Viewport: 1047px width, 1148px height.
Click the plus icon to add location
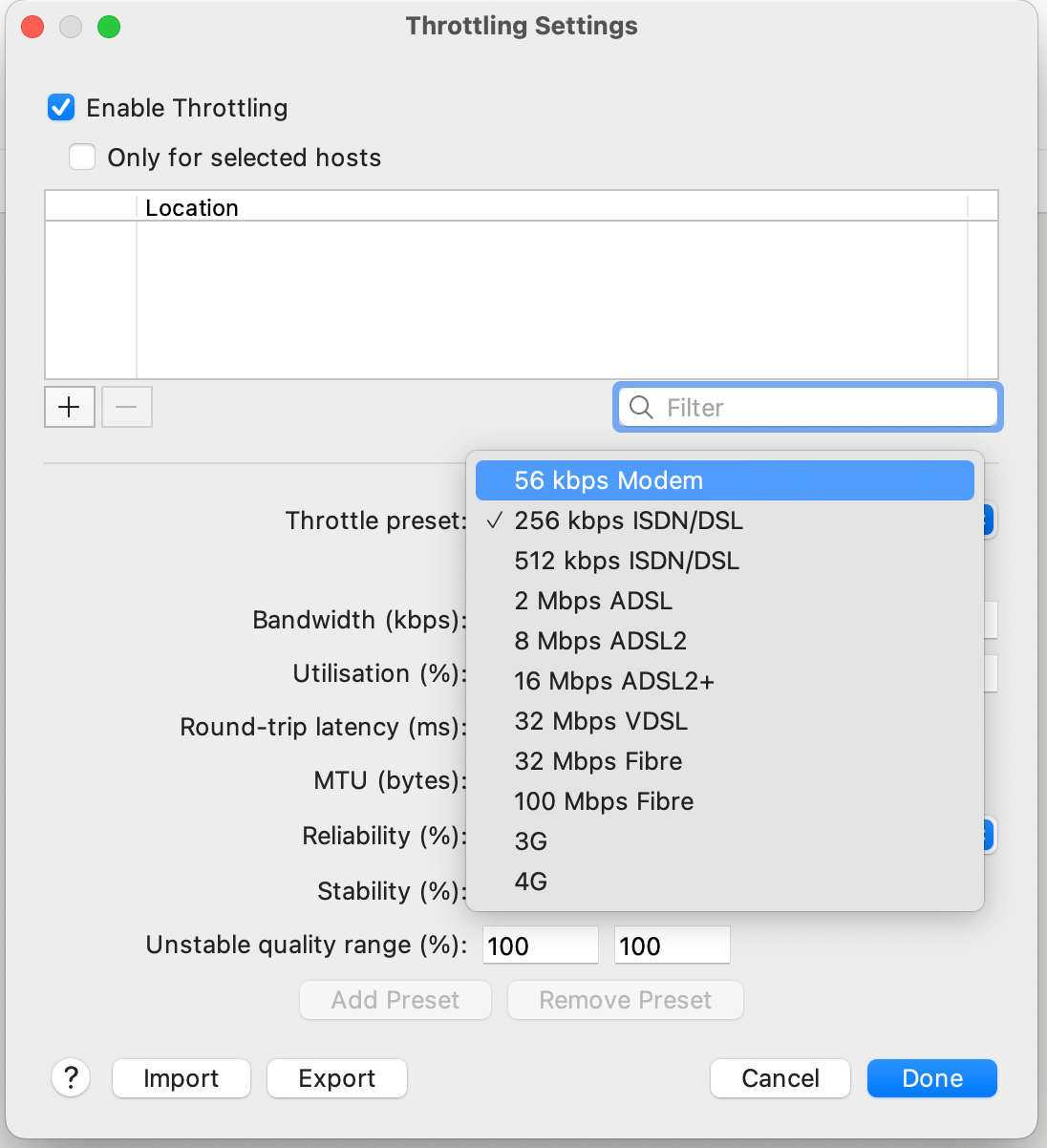(69, 407)
